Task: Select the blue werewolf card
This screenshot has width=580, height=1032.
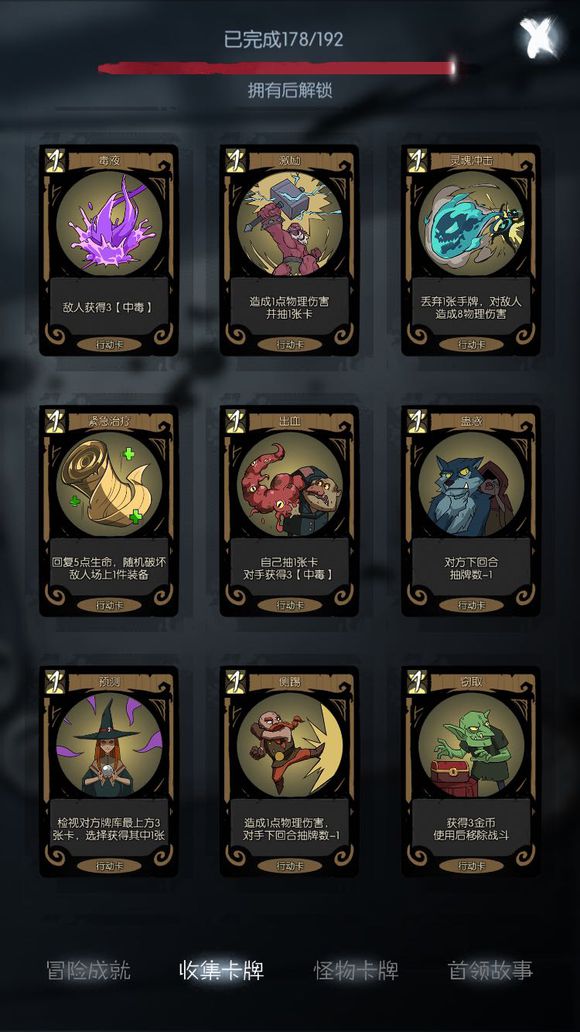Action: pos(471,511)
